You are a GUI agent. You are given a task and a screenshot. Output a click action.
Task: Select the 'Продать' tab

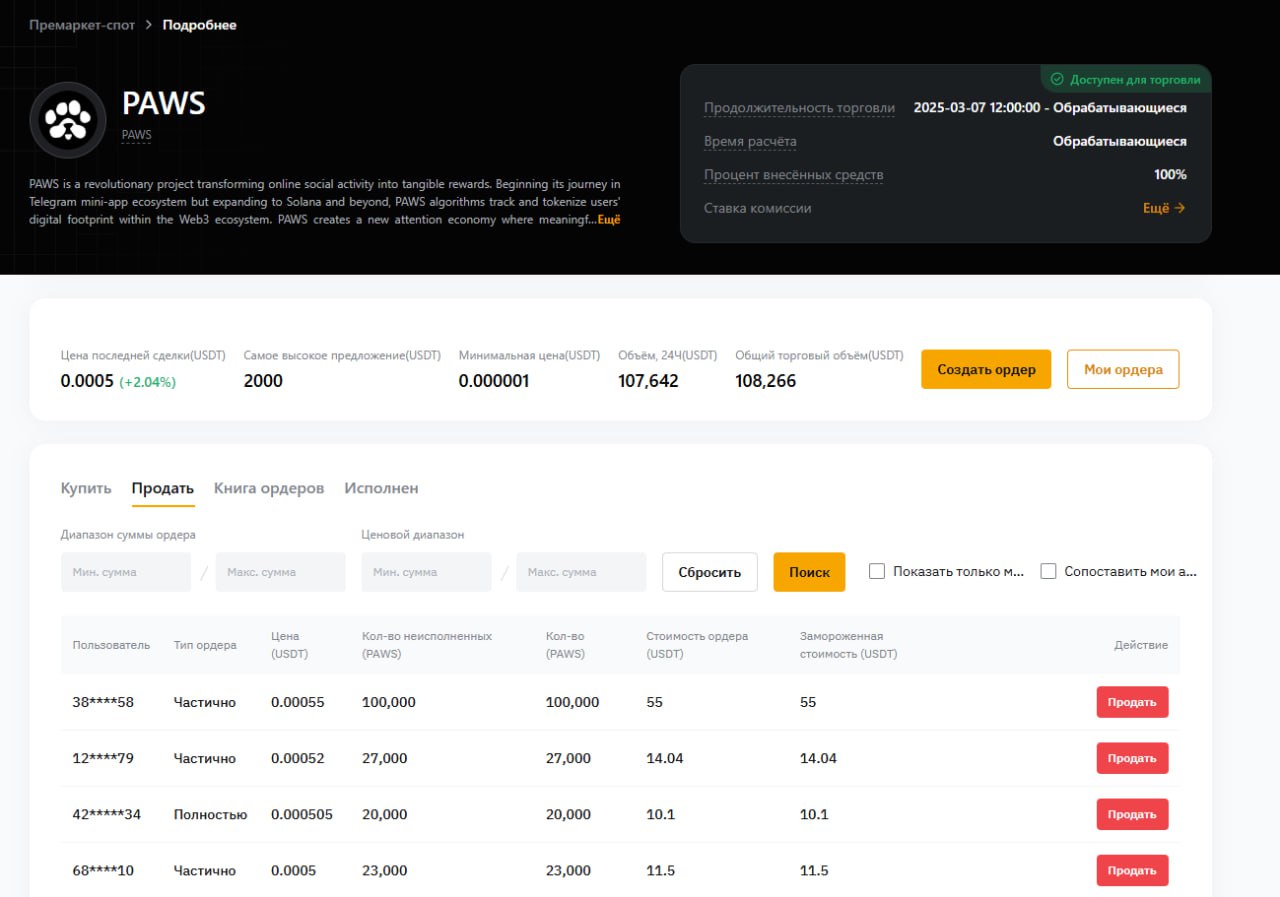[x=163, y=488]
